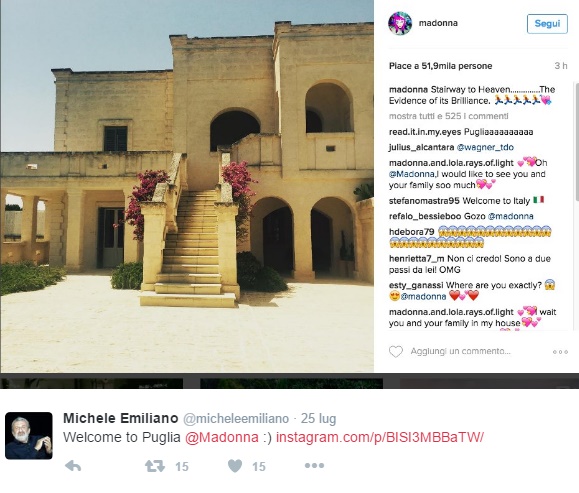This screenshot has width=579, height=493.
Task: Click the retweet icon under tweet
Action: tap(155, 466)
